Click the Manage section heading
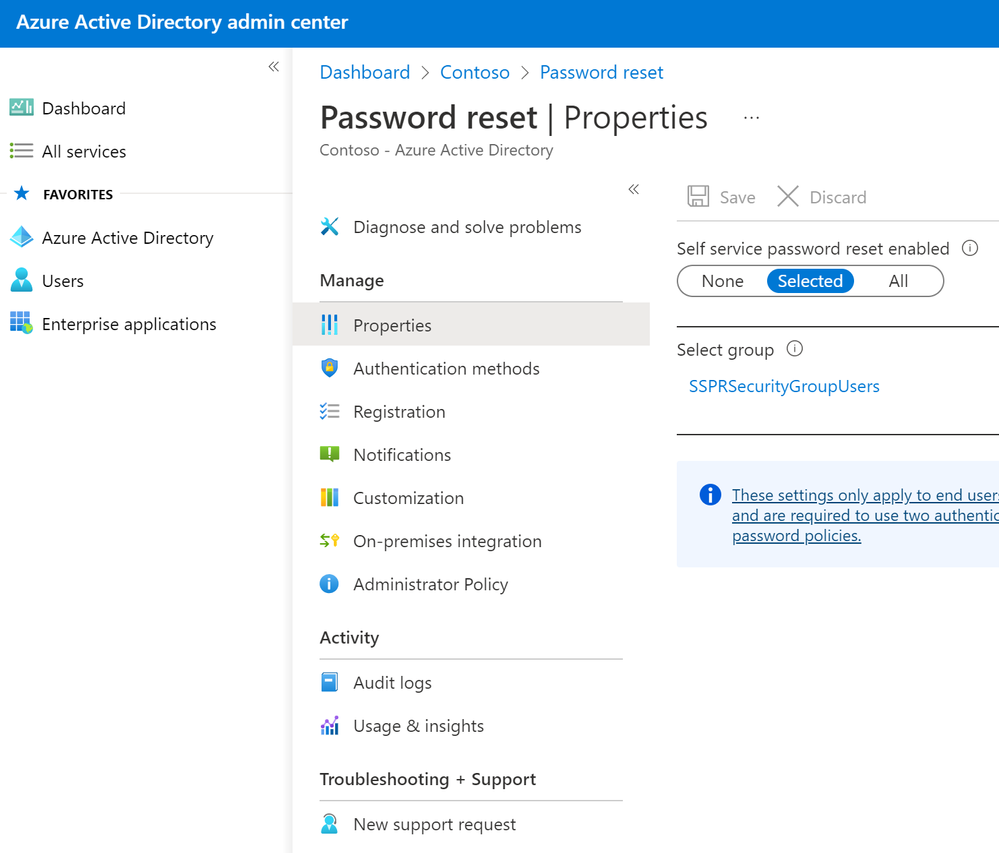This screenshot has width=999, height=853. (x=352, y=280)
